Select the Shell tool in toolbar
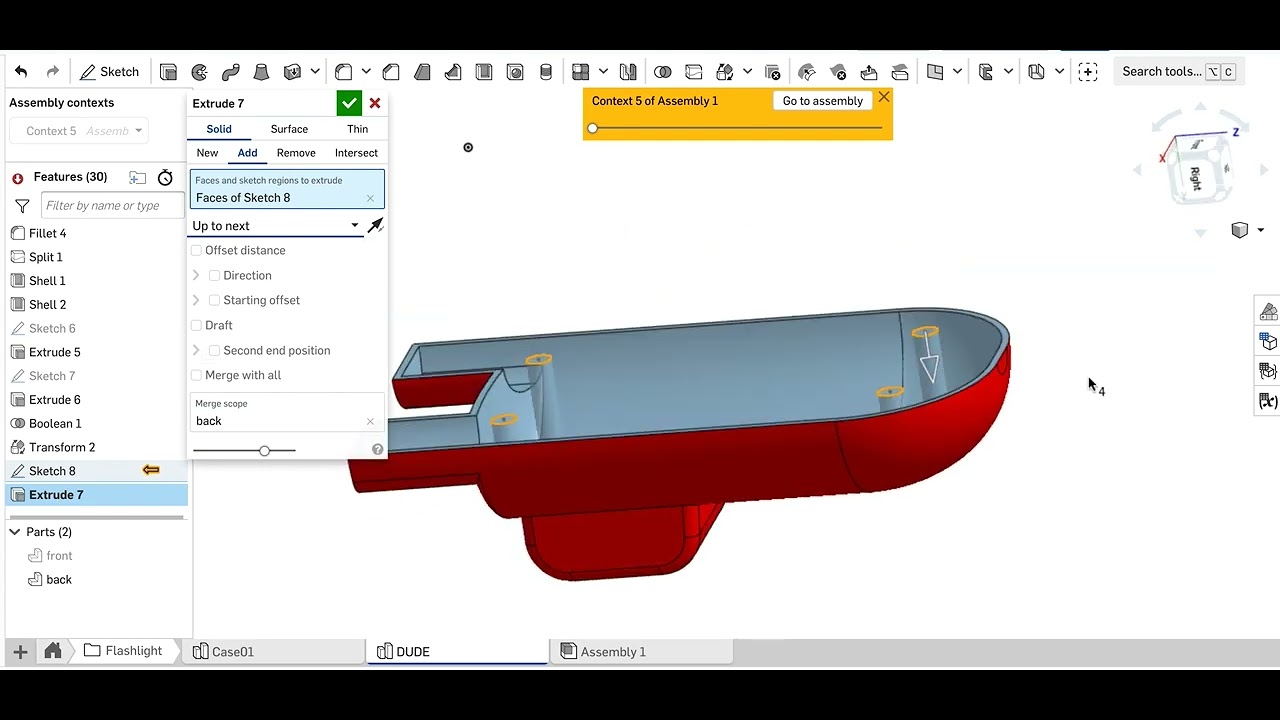This screenshot has width=1280, height=720. click(x=484, y=72)
